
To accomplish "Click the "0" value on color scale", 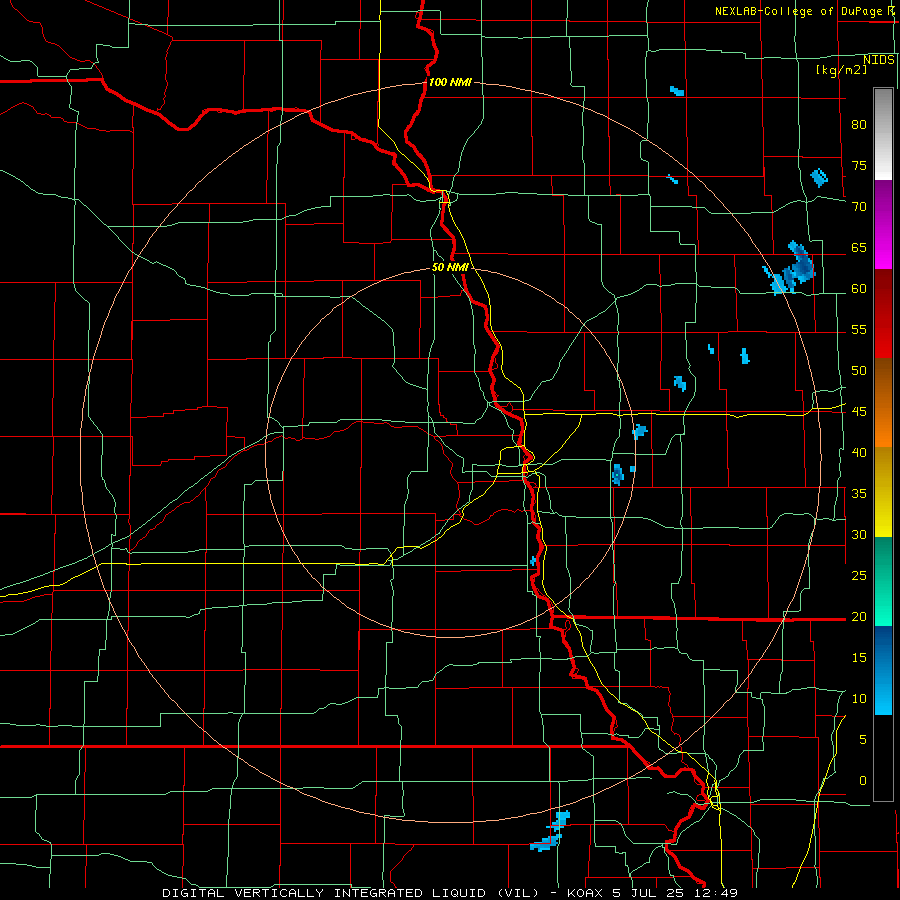I will pos(863,781).
